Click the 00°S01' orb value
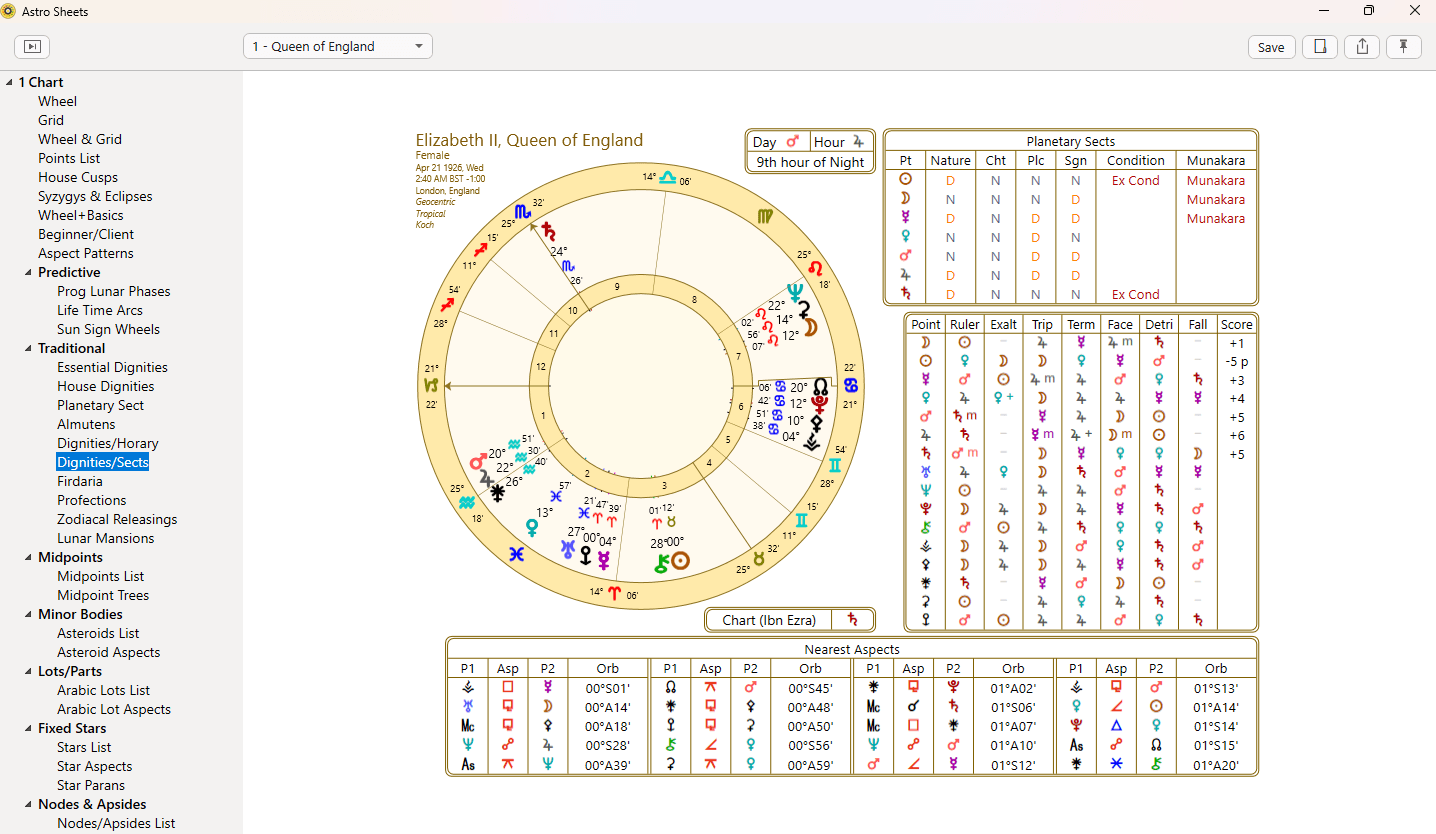Viewport: 1436px width, 834px height. pyautogui.click(x=608, y=688)
